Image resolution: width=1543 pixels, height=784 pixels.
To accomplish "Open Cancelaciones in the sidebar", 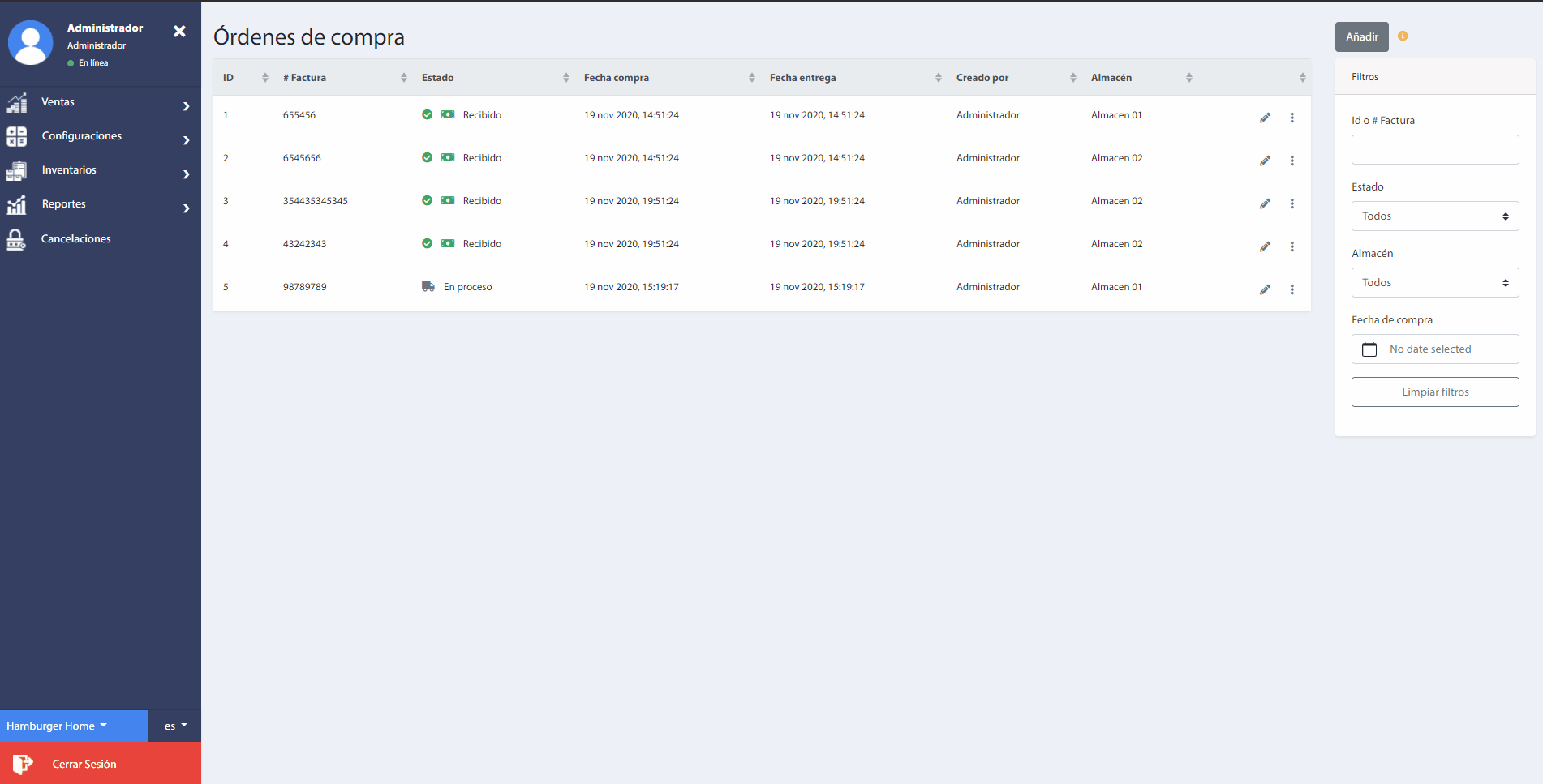I will pyautogui.click(x=75, y=239).
